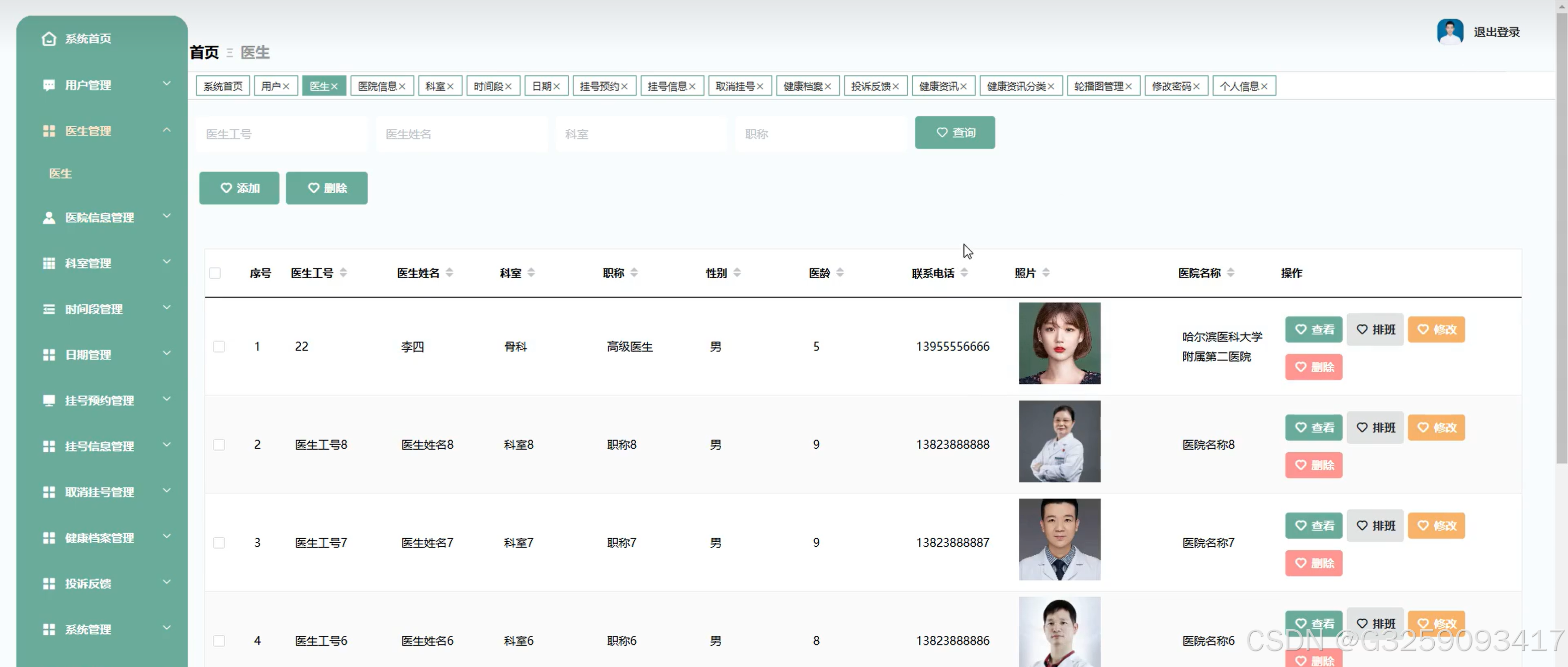Click the 查询 search button
Viewport: 1568px width, 667px height.
955,133
